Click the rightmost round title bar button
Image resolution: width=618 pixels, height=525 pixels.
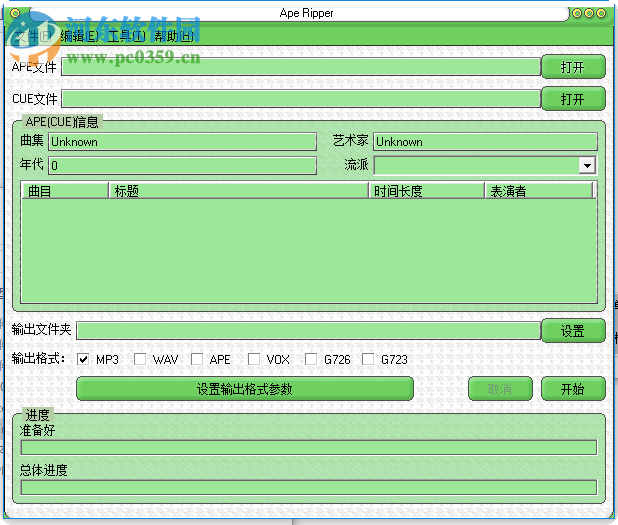(601, 13)
